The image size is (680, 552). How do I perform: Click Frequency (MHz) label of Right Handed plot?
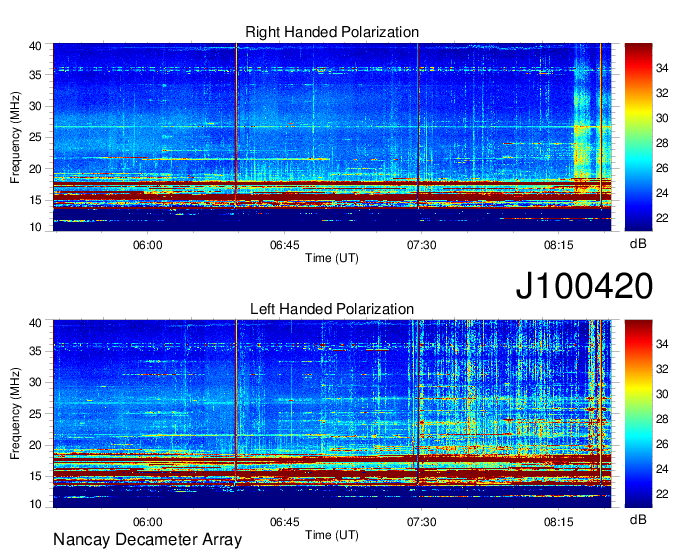click(15, 137)
